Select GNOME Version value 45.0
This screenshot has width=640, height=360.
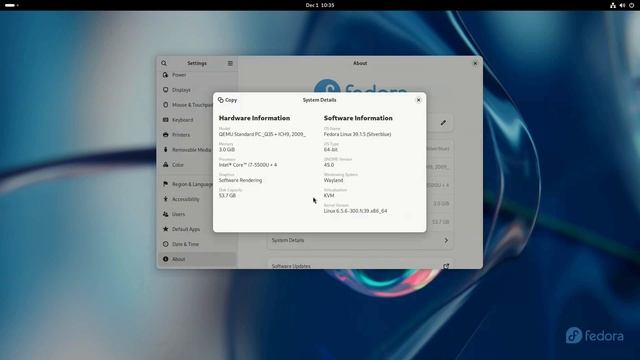click(x=329, y=165)
